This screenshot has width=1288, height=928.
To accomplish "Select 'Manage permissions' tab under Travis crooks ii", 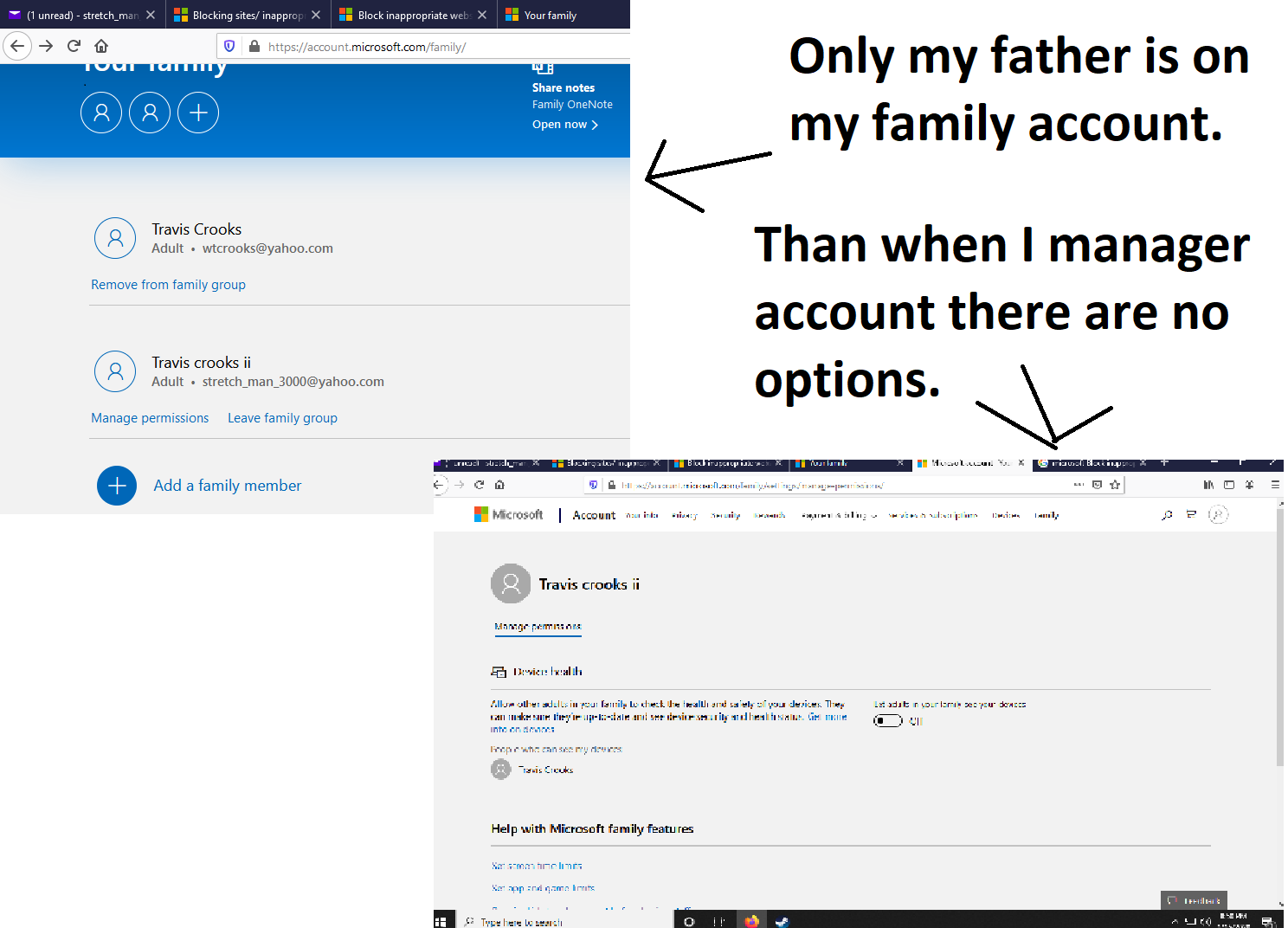I will (x=538, y=627).
